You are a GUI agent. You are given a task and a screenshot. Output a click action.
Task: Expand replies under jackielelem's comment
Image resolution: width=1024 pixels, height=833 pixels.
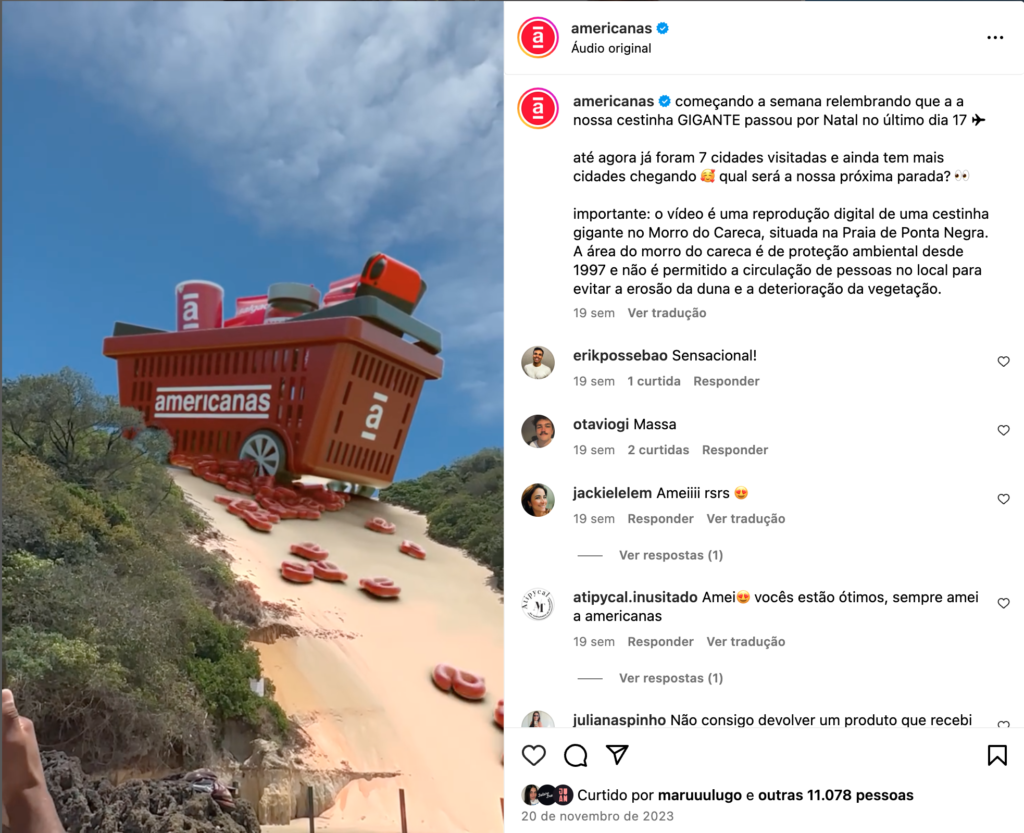(x=671, y=555)
